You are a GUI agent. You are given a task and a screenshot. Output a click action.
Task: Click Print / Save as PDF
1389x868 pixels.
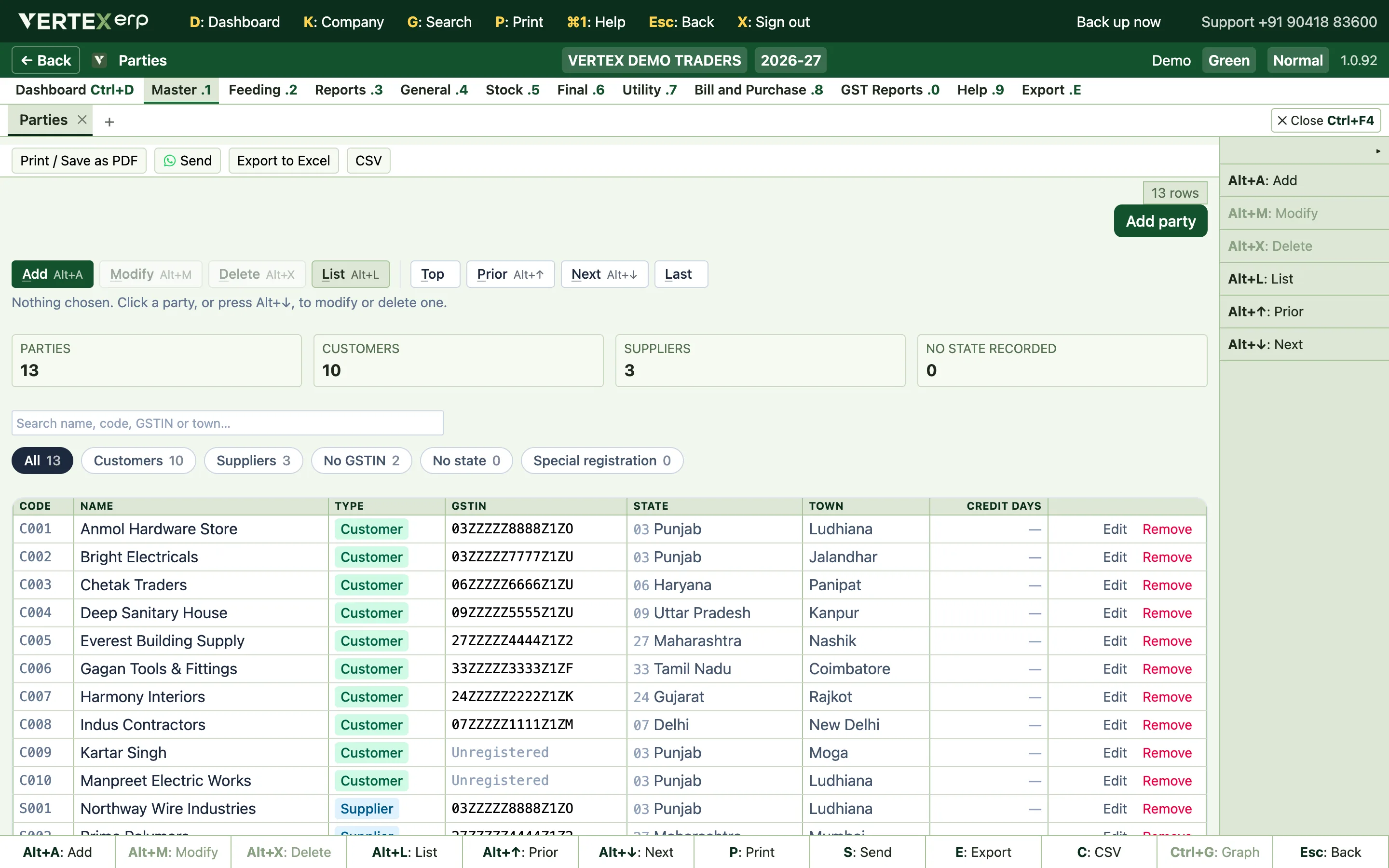(x=79, y=161)
